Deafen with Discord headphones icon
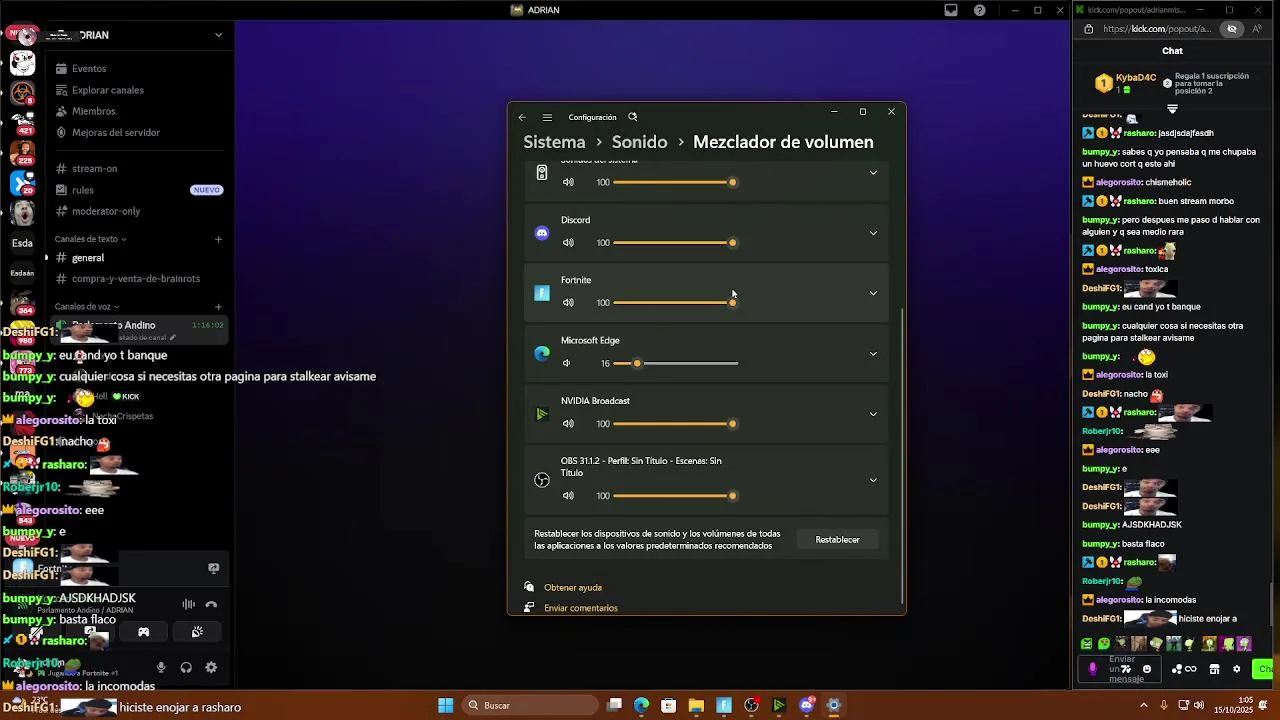Screen dimensions: 1280x720 186,668
